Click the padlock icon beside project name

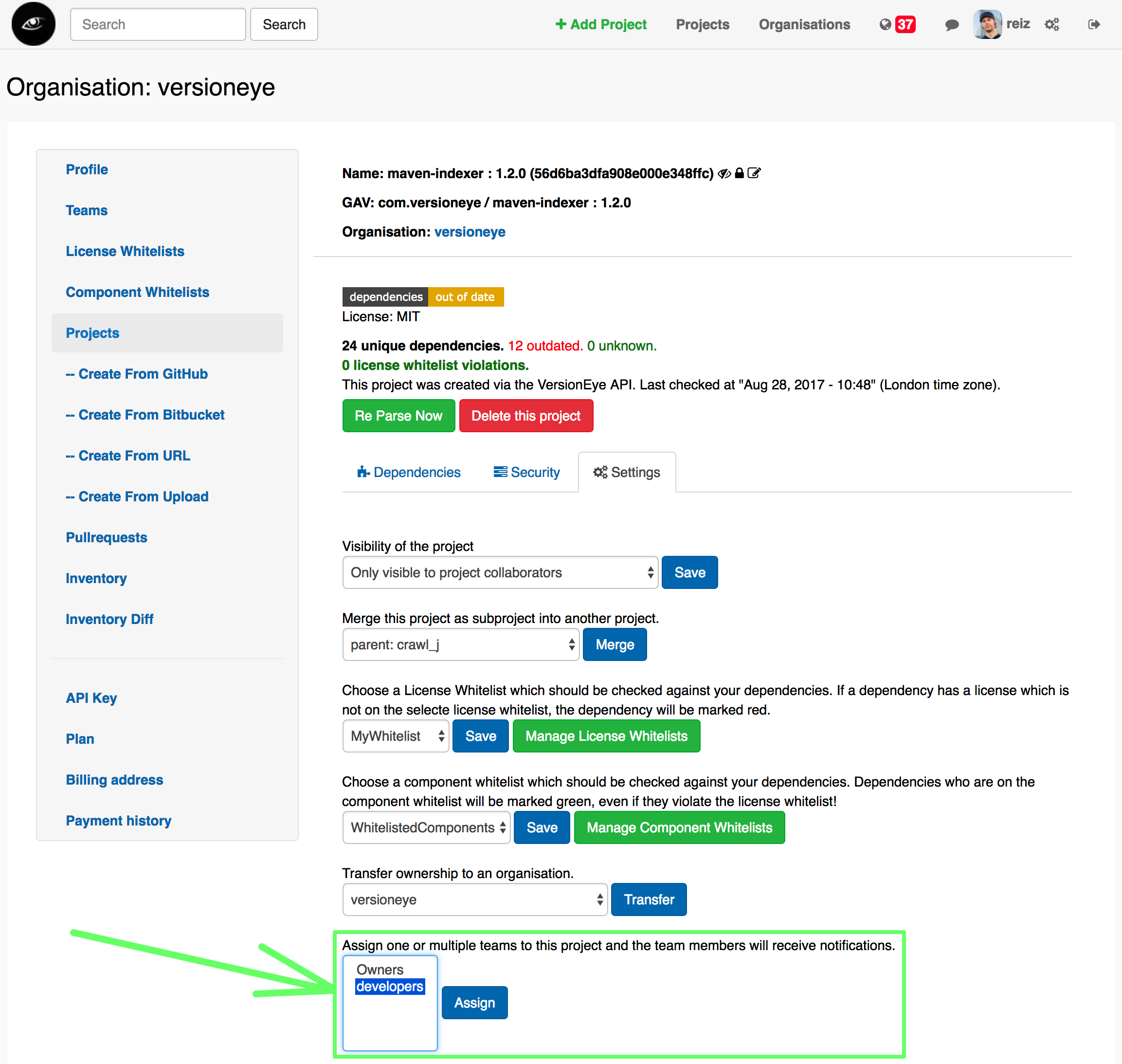tap(739, 173)
